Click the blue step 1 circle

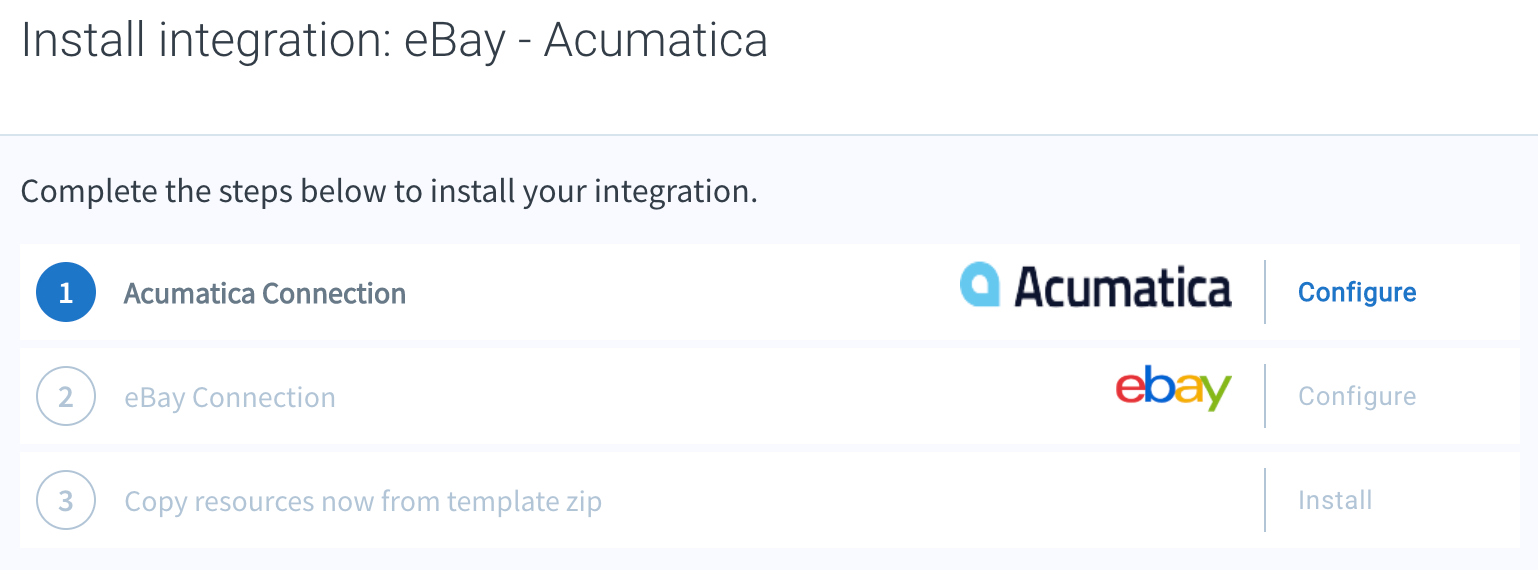66,292
